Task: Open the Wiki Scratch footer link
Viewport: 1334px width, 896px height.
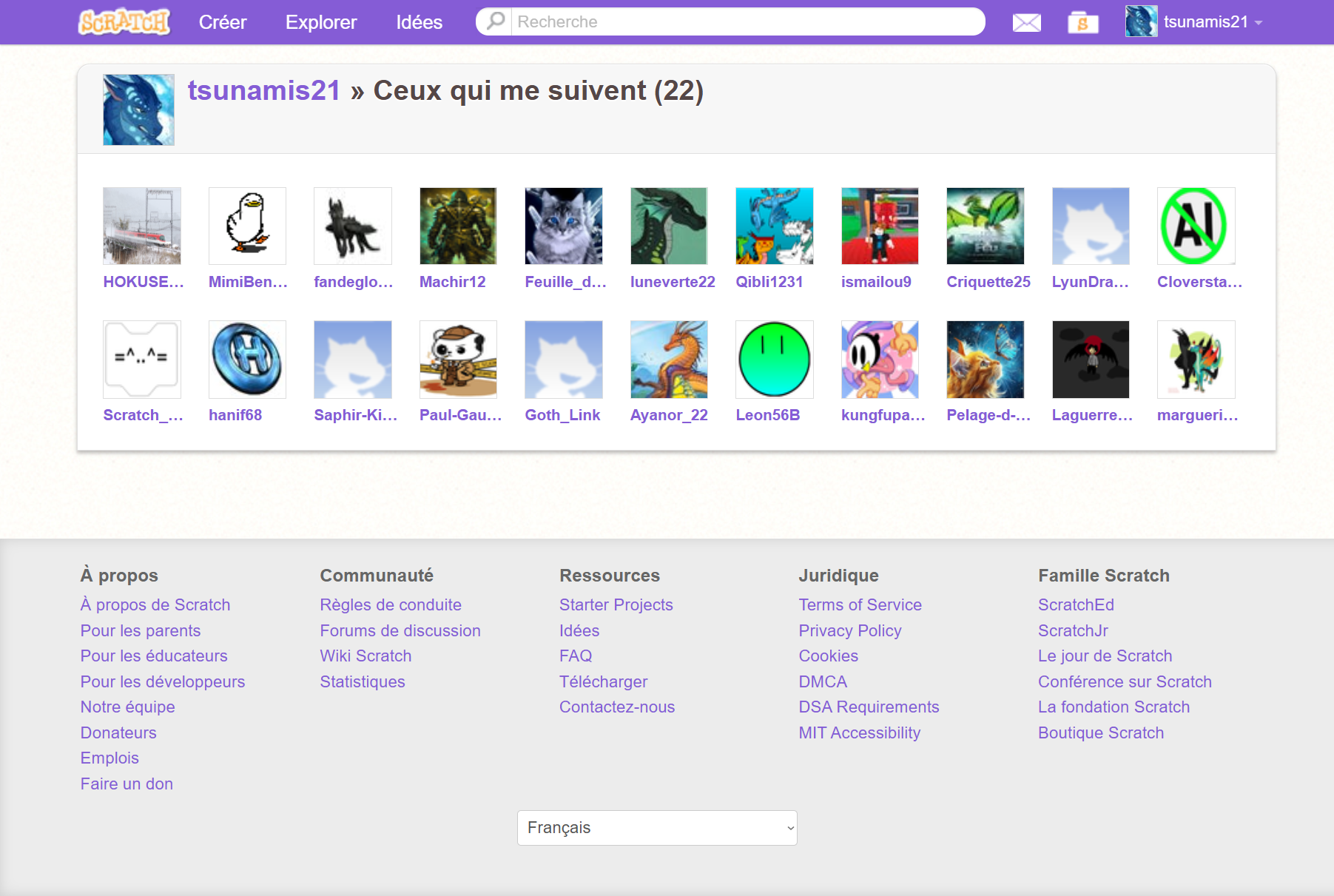Action: (365, 656)
